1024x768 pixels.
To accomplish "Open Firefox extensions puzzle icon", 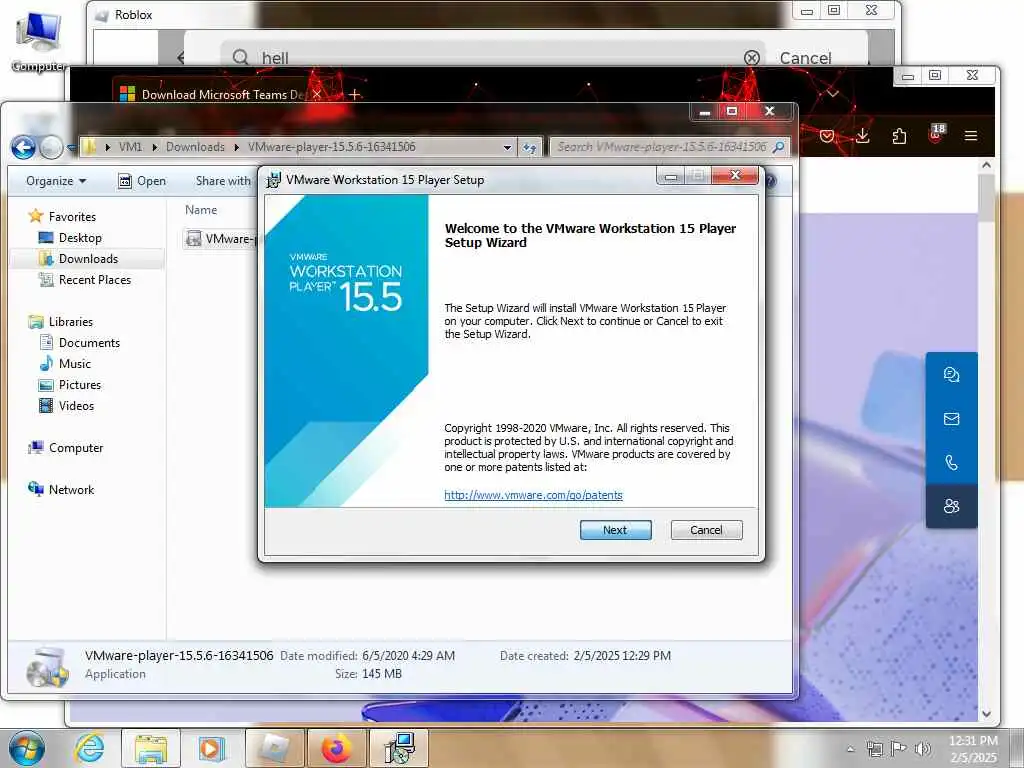I will (x=899, y=136).
